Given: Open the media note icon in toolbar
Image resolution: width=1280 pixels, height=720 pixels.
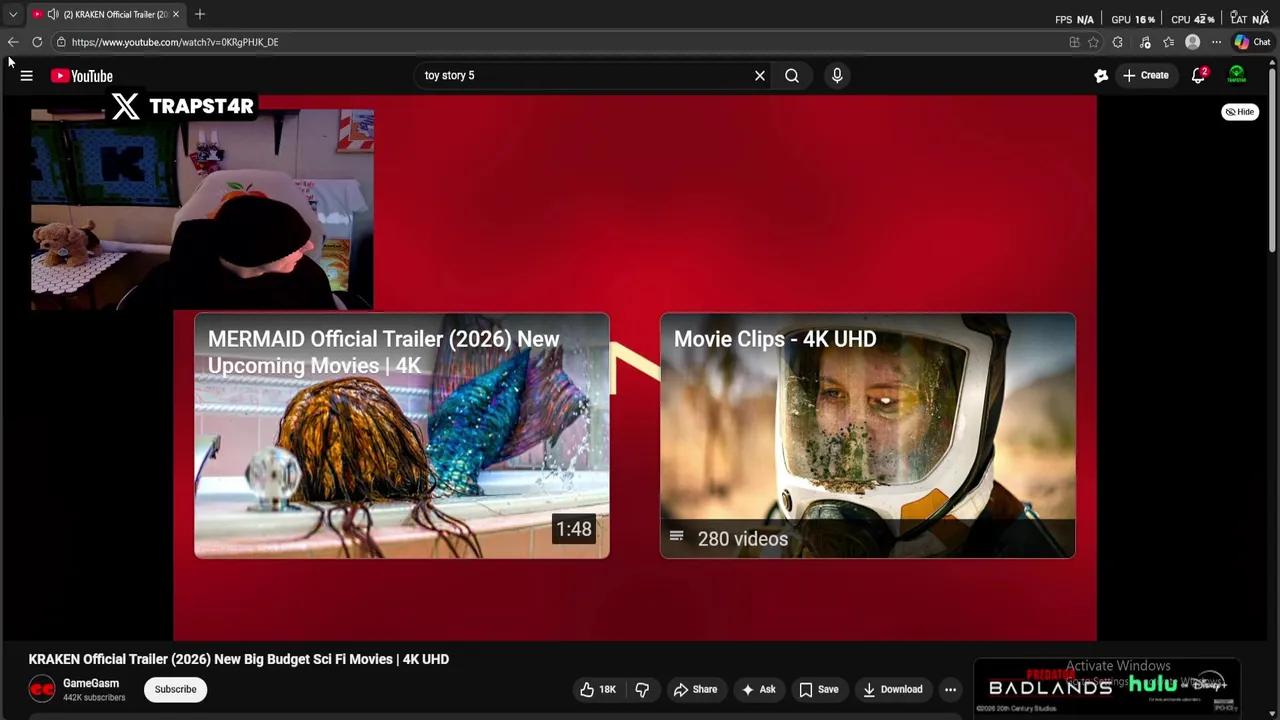Looking at the screenshot, I should [1145, 42].
